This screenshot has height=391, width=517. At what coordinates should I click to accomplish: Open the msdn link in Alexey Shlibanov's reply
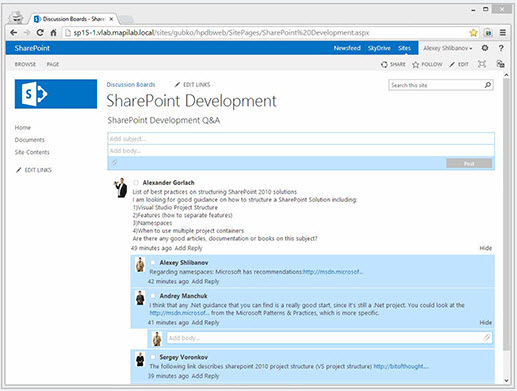coord(333,272)
